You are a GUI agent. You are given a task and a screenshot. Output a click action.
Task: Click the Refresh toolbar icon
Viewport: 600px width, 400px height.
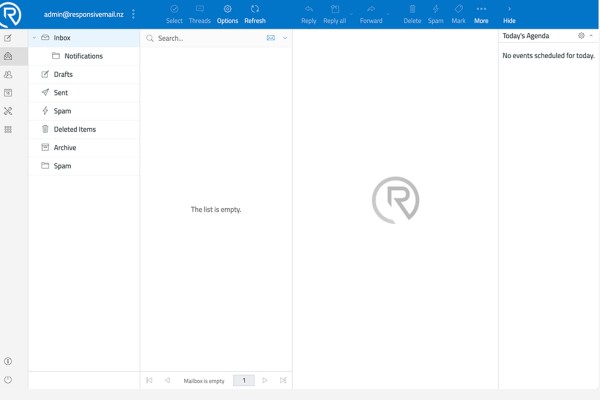(x=255, y=14)
